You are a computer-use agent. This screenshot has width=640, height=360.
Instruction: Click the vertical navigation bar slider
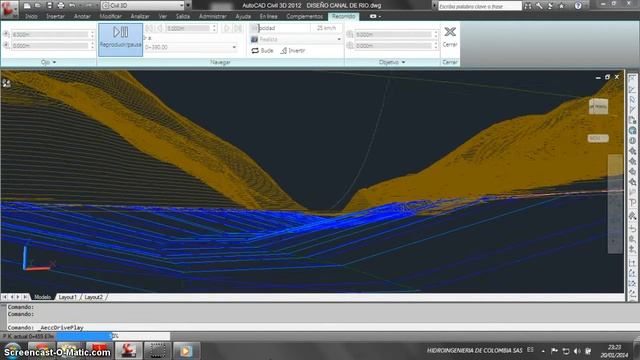click(x=615, y=204)
